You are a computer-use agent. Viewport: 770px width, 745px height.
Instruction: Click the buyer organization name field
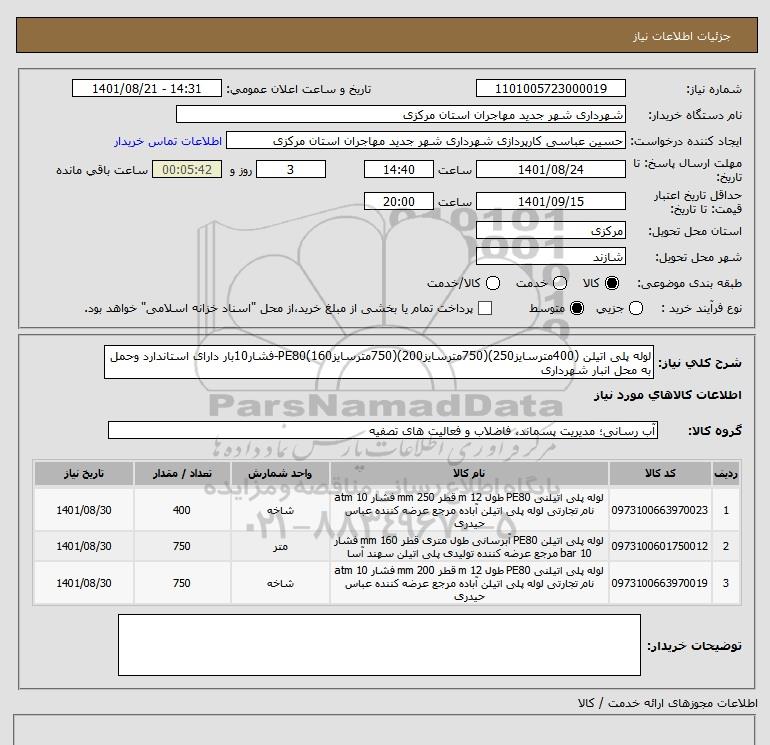pos(401,115)
